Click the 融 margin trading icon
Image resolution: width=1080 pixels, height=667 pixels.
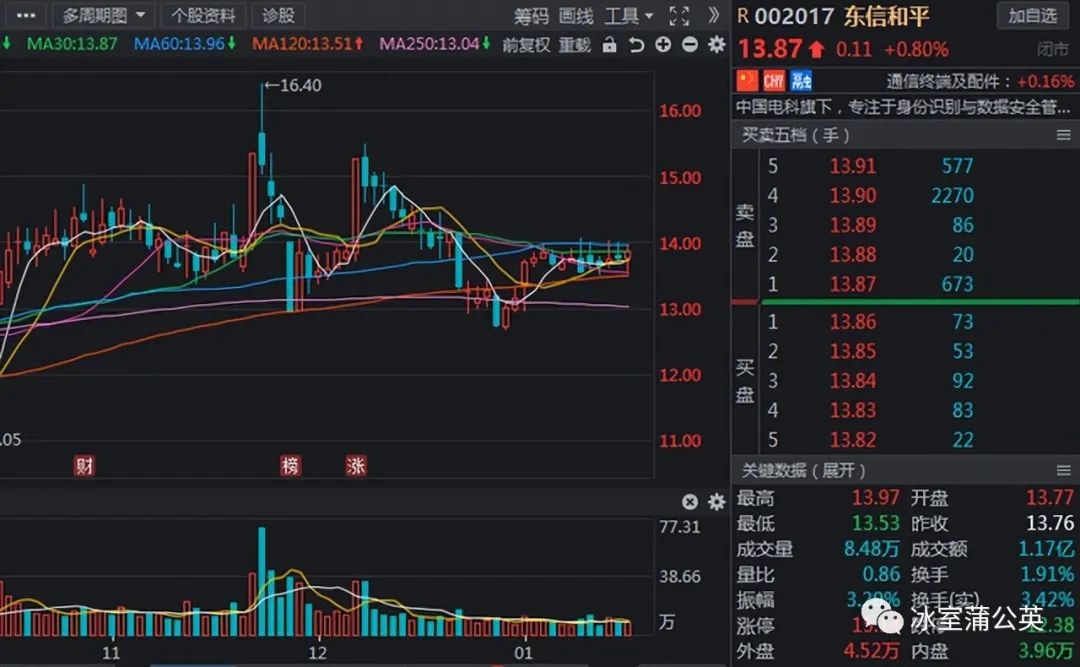click(x=801, y=81)
